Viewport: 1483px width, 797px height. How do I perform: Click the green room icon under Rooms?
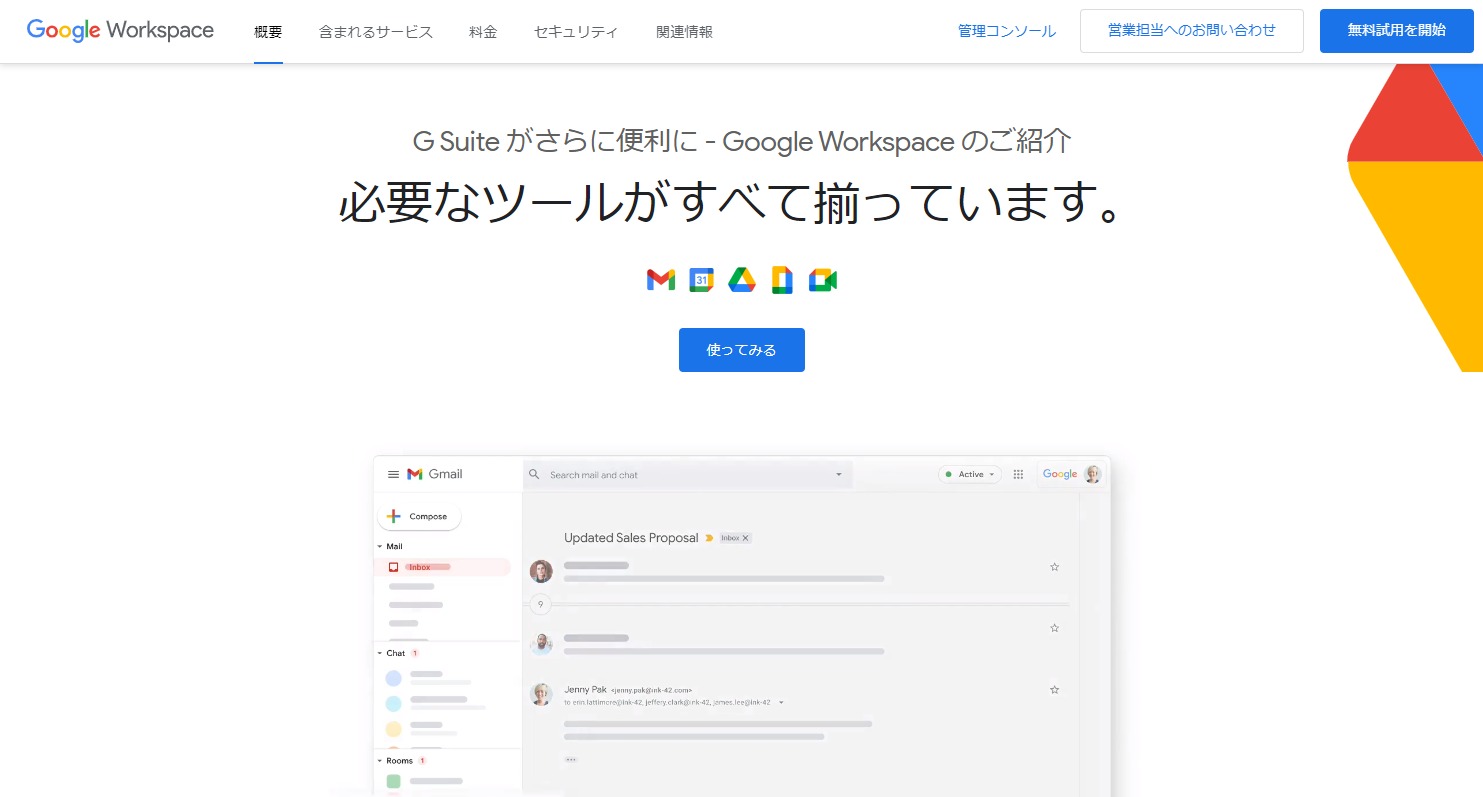(x=393, y=781)
